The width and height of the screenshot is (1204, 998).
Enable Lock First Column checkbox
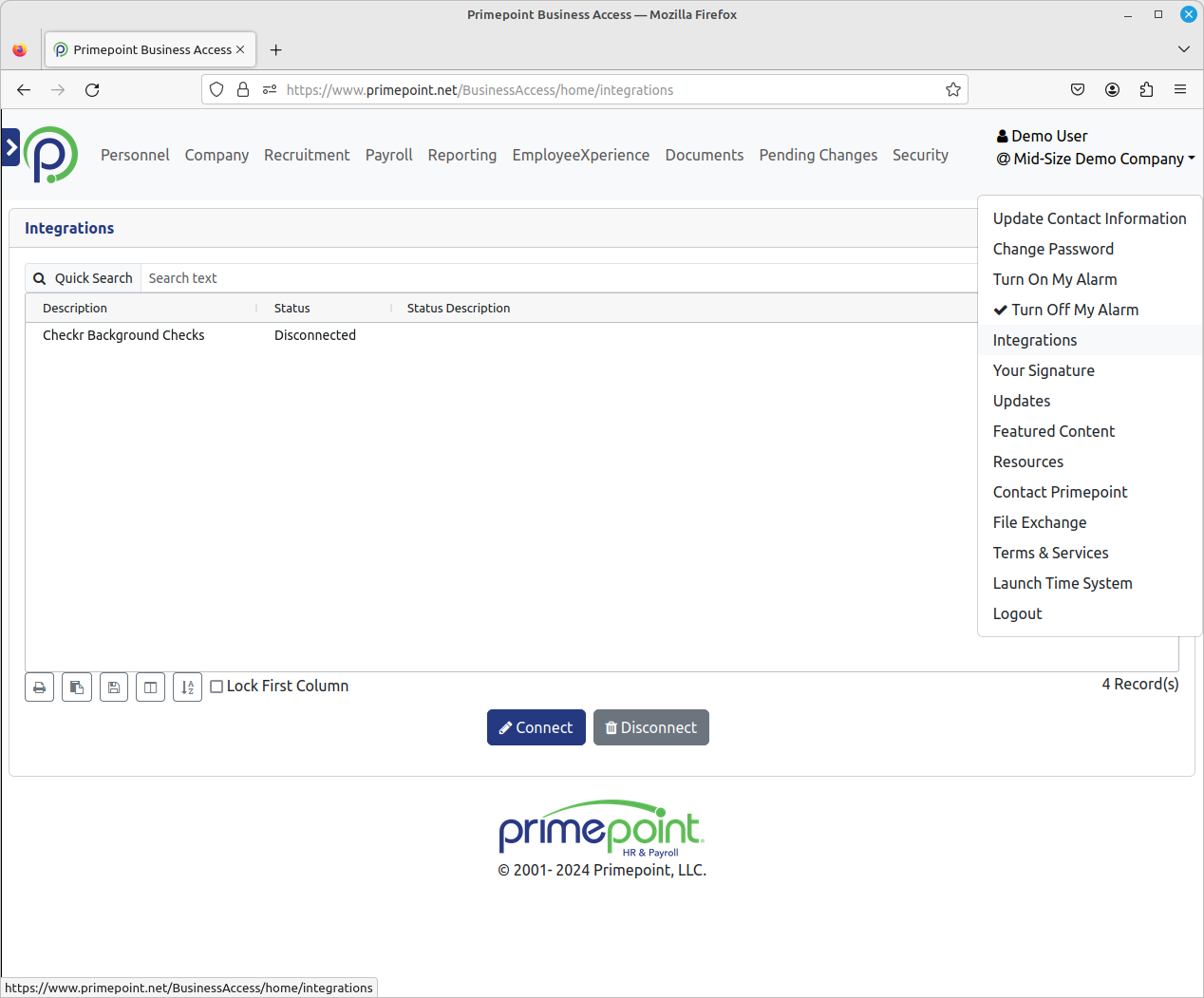pos(216,687)
